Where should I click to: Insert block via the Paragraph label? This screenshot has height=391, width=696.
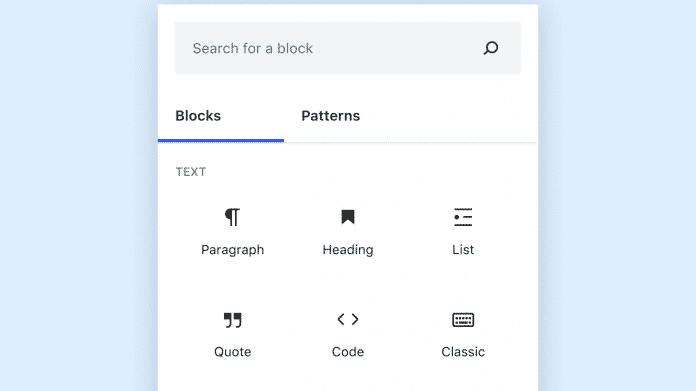pos(233,250)
